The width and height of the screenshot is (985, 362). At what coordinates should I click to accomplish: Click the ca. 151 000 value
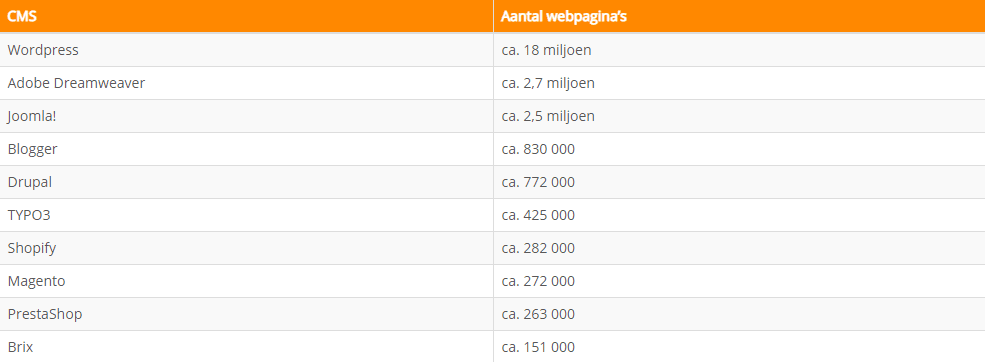(x=538, y=347)
